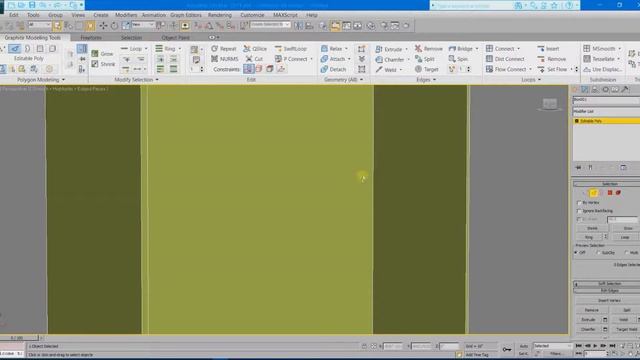Click the Insert Vertex button
The width and height of the screenshot is (640, 360).
pyautogui.click(x=609, y=300)
